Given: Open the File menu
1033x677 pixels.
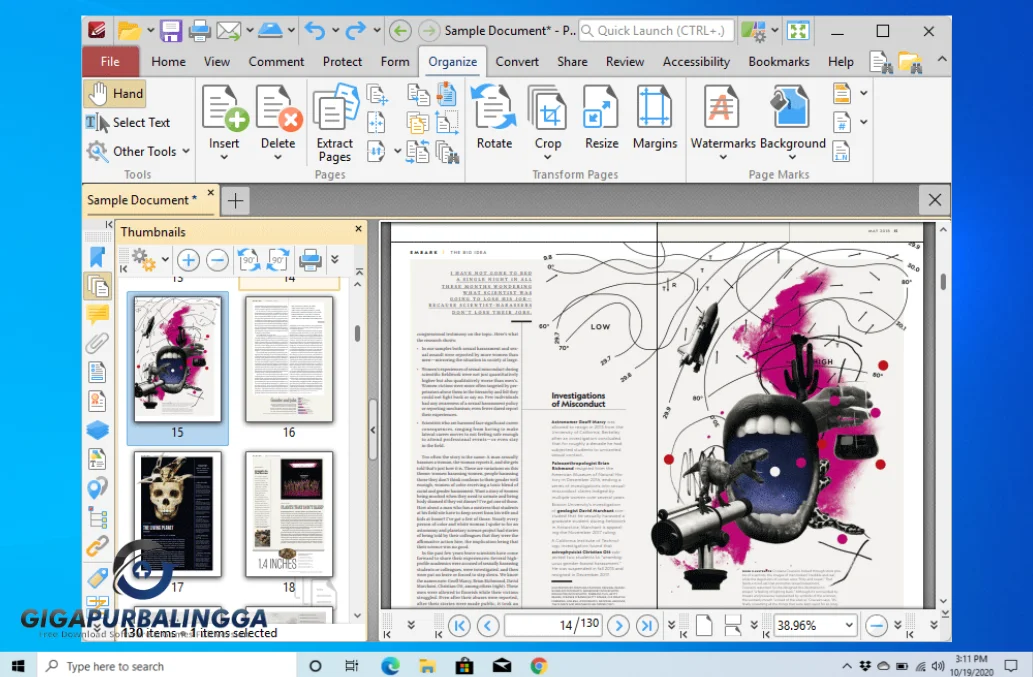Looking at the screenshot, I should click(x=110, y=62).
